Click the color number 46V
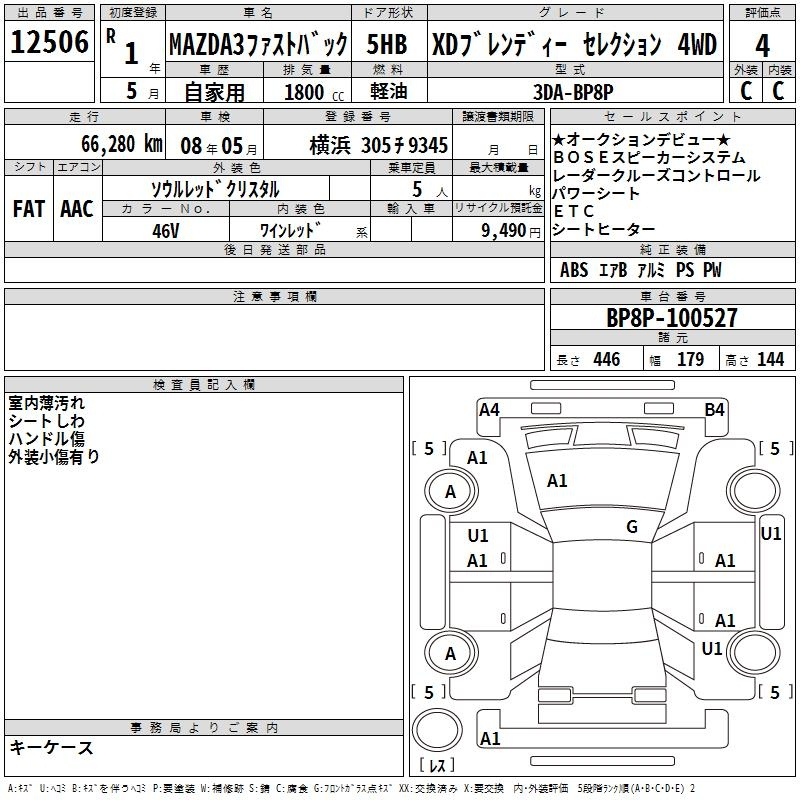The height and width of the screenshot is (800, 800). pyautogui.click(x=166, y=231)
